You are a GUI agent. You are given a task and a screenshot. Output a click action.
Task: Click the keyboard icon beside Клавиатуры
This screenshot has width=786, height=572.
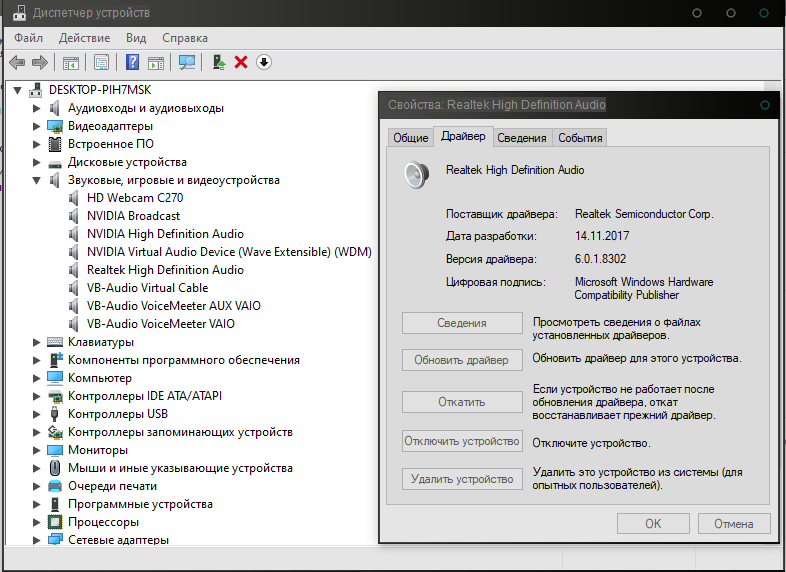tap(55, 342)
